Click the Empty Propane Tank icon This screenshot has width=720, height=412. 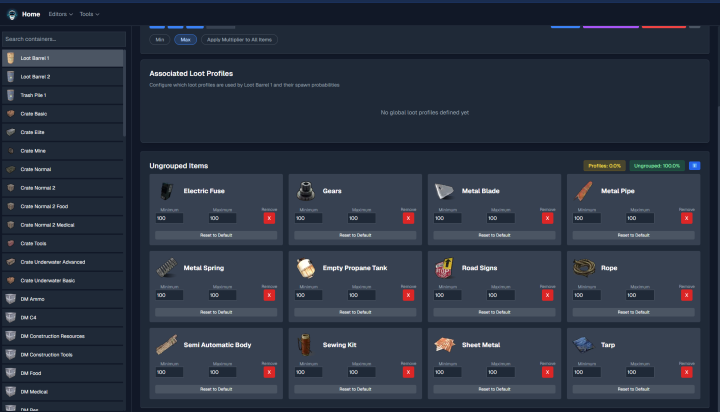click(305, 268)
